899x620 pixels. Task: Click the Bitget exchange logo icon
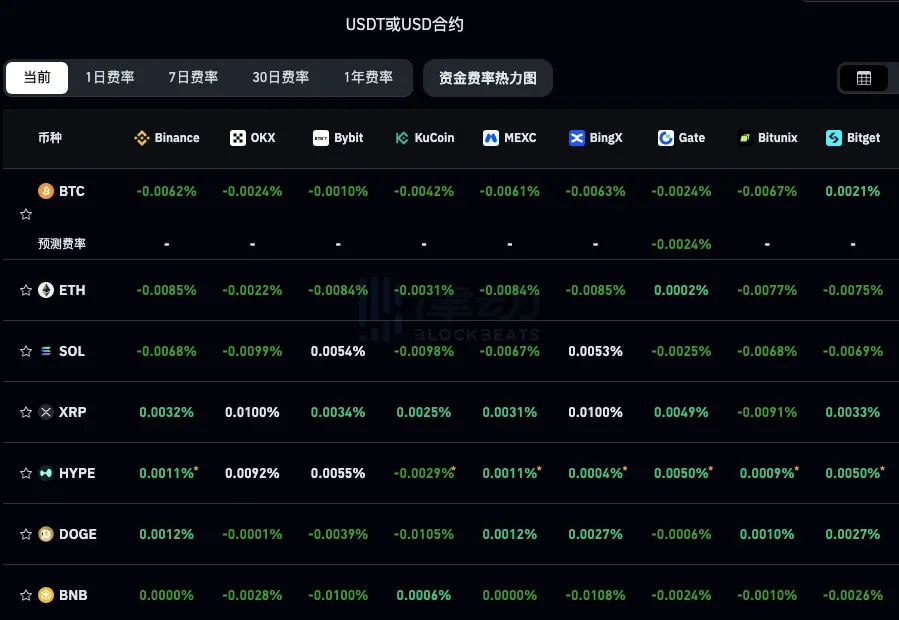click(834, 138)
